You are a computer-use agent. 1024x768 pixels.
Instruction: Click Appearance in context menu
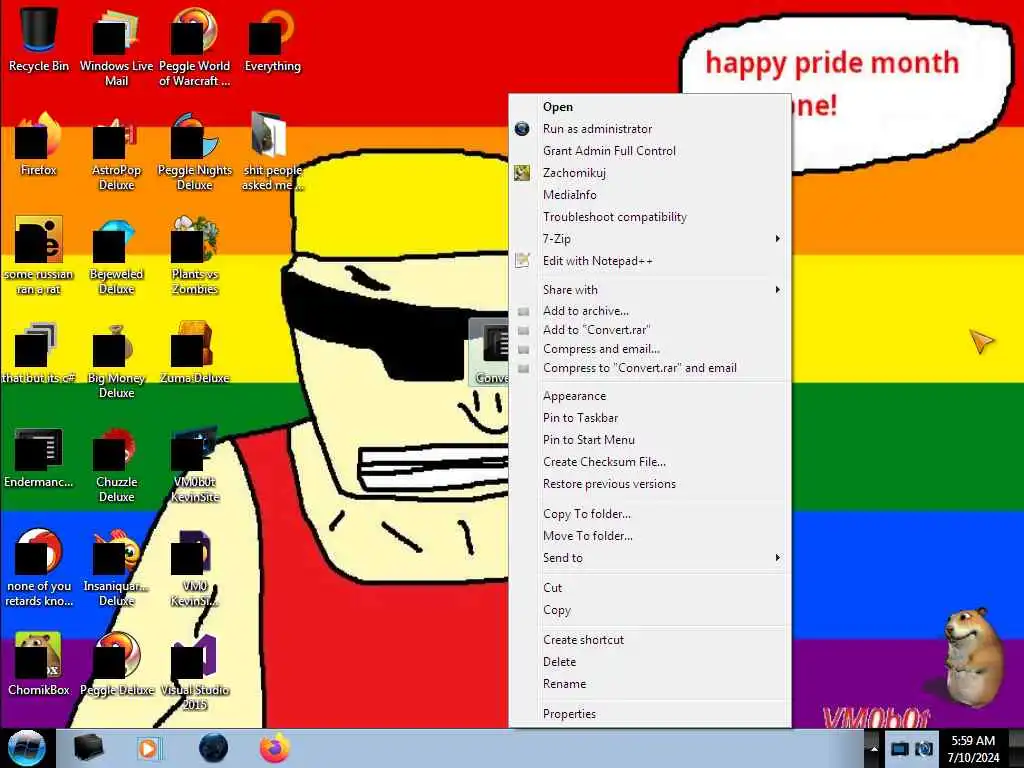649,396
